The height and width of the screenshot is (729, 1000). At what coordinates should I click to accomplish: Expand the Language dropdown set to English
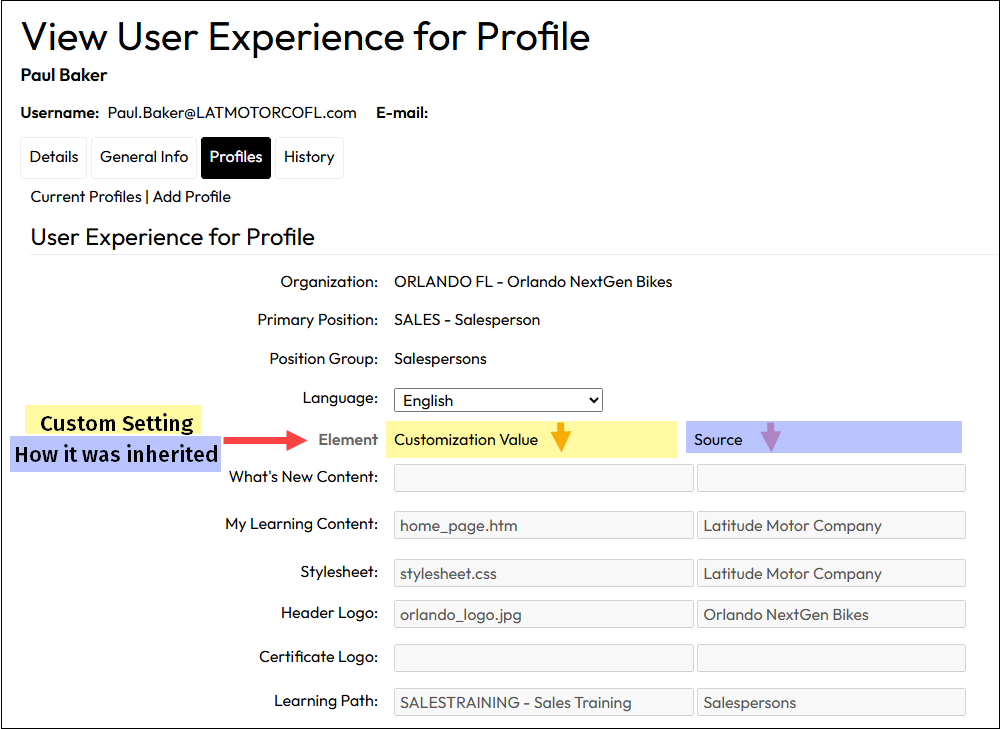point(498,400)
